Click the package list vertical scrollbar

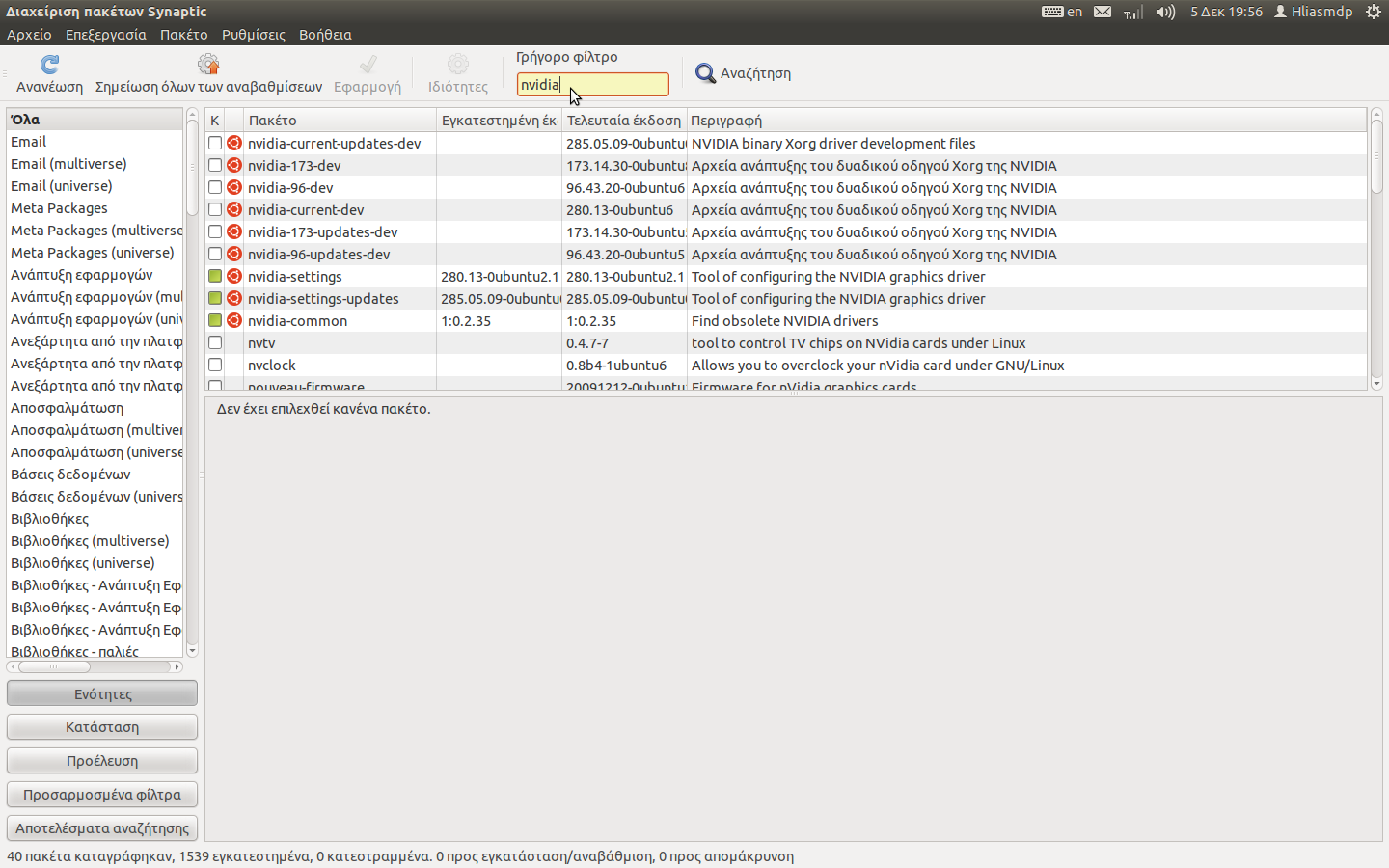tap(1376, 249)
